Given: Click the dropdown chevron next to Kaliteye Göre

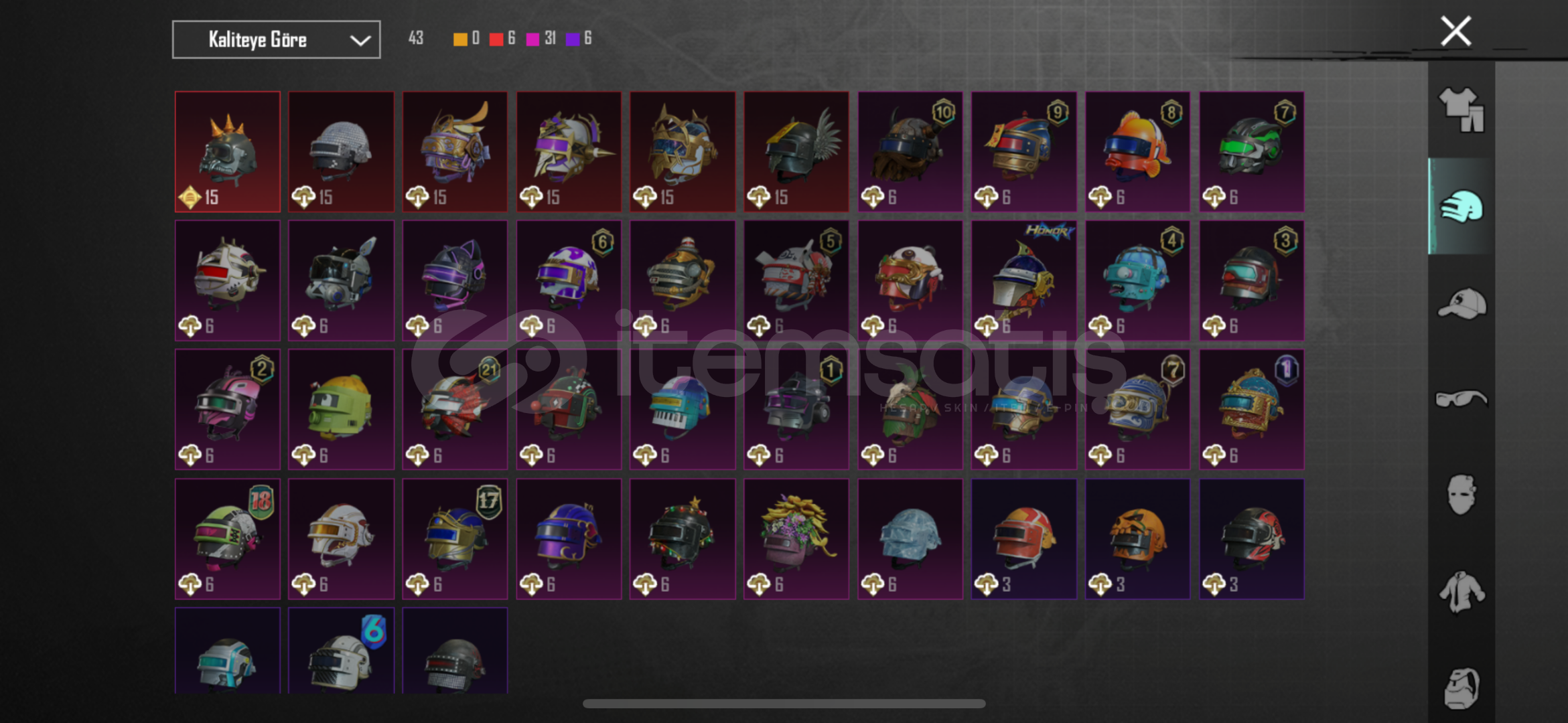Looking at the screenshot, I should click(360, 40).
